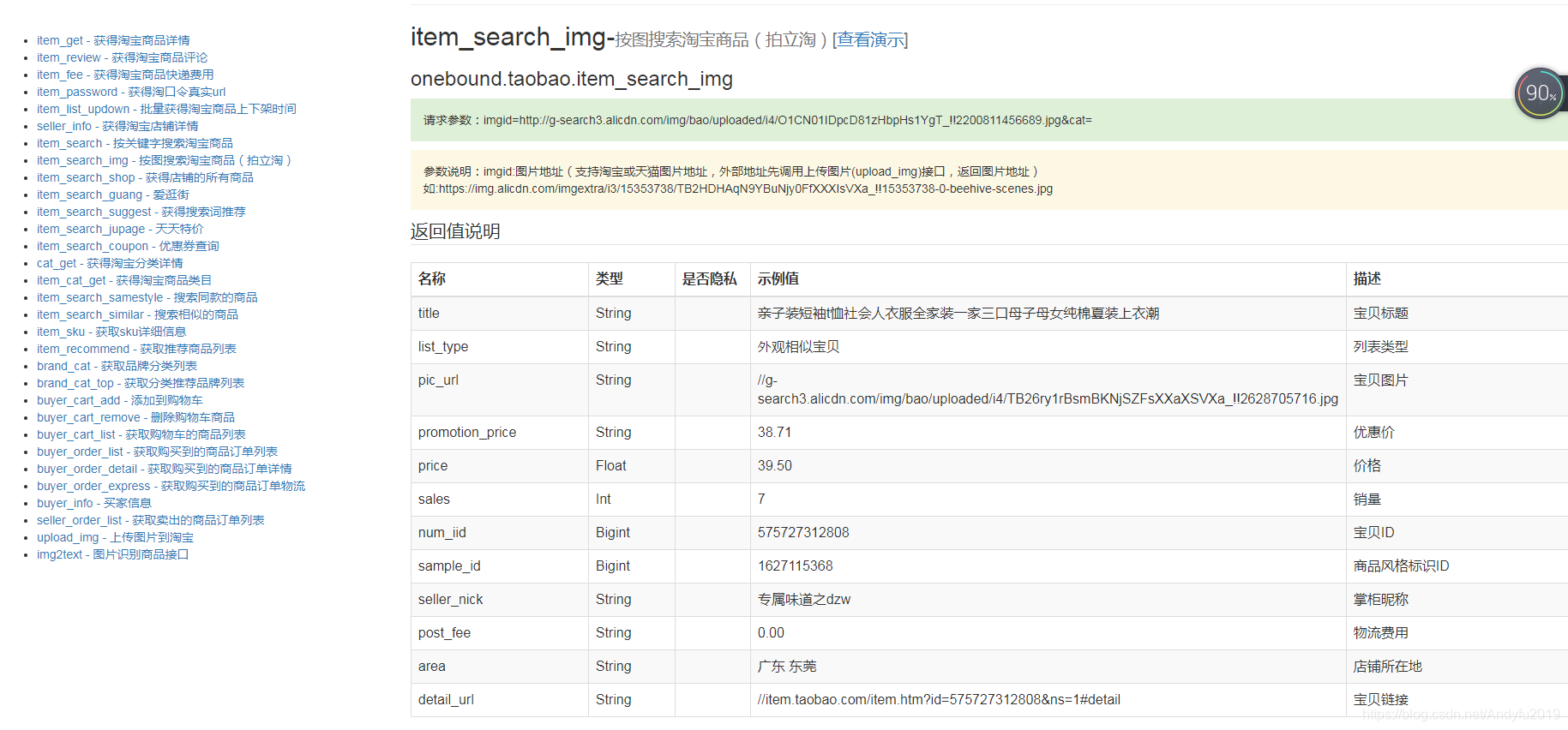Viewport: 1568px width, 730px height.
Task: Click the sales row Int type cell
Action: coord(632,500)
